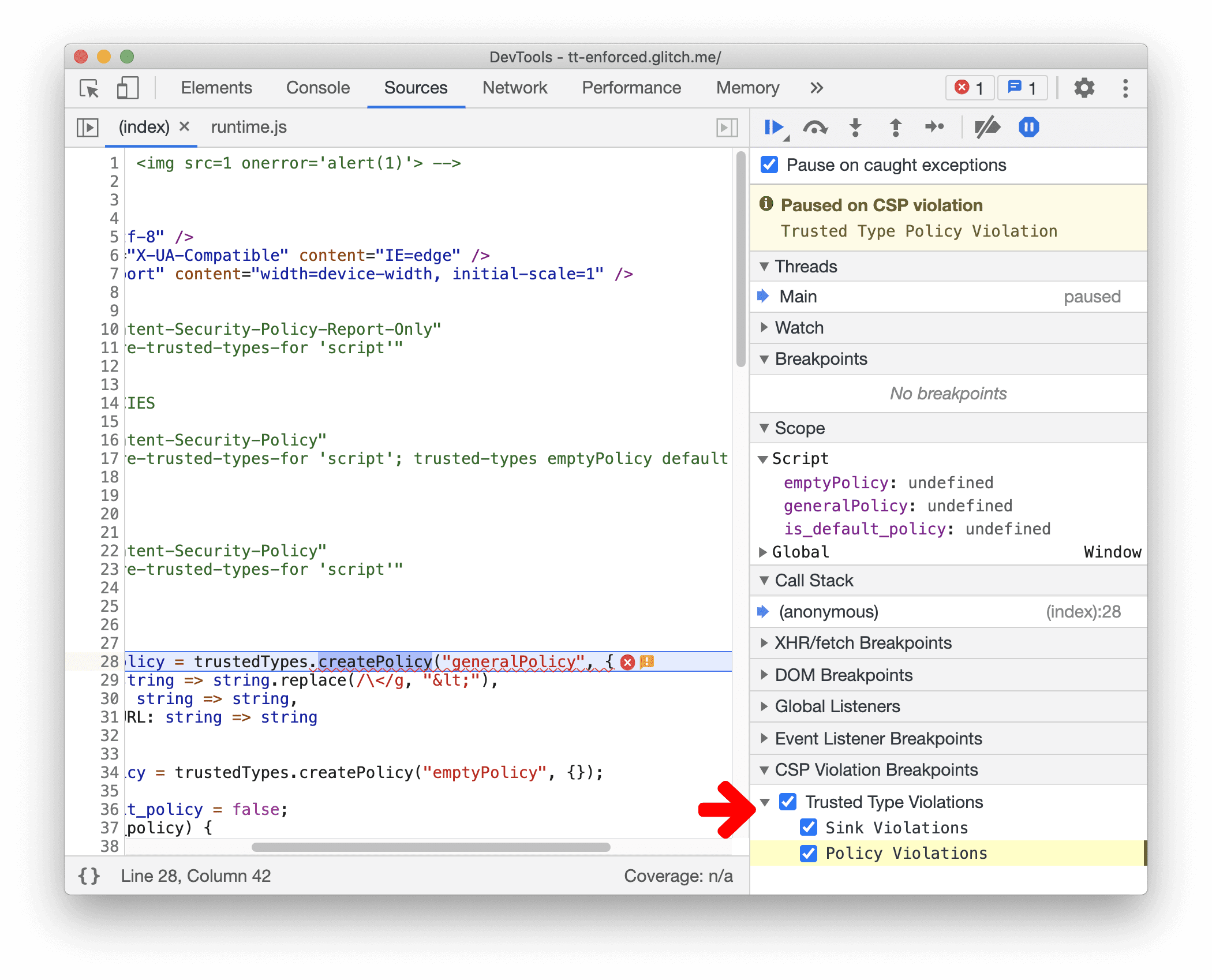The height and width of the screenshot is (980, 1212).
Task: Click the Step over next function call icon
Action: (x=812, y=128)
